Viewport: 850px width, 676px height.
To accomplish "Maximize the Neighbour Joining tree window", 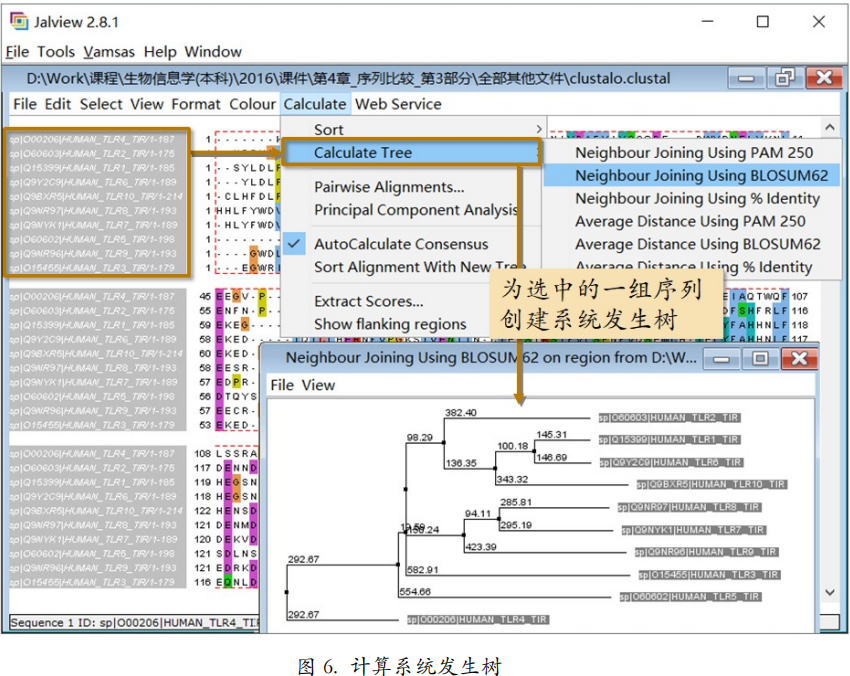I will (759, 357).
